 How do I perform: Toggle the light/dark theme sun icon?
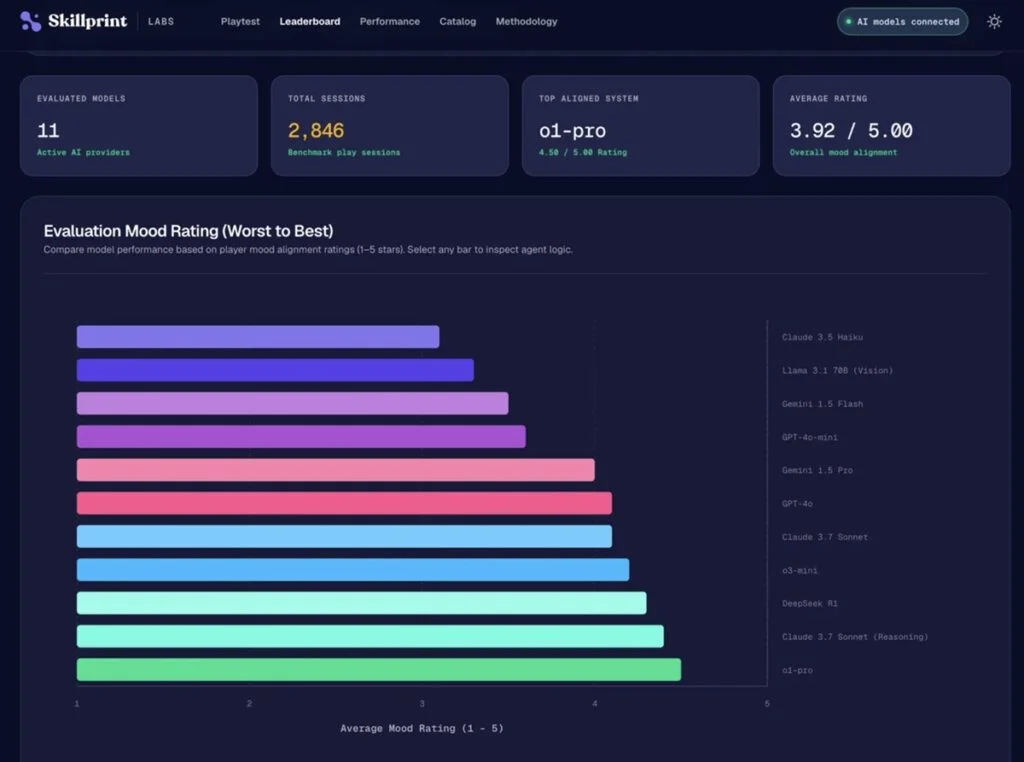pyautogui.click(x=994, y=22)
